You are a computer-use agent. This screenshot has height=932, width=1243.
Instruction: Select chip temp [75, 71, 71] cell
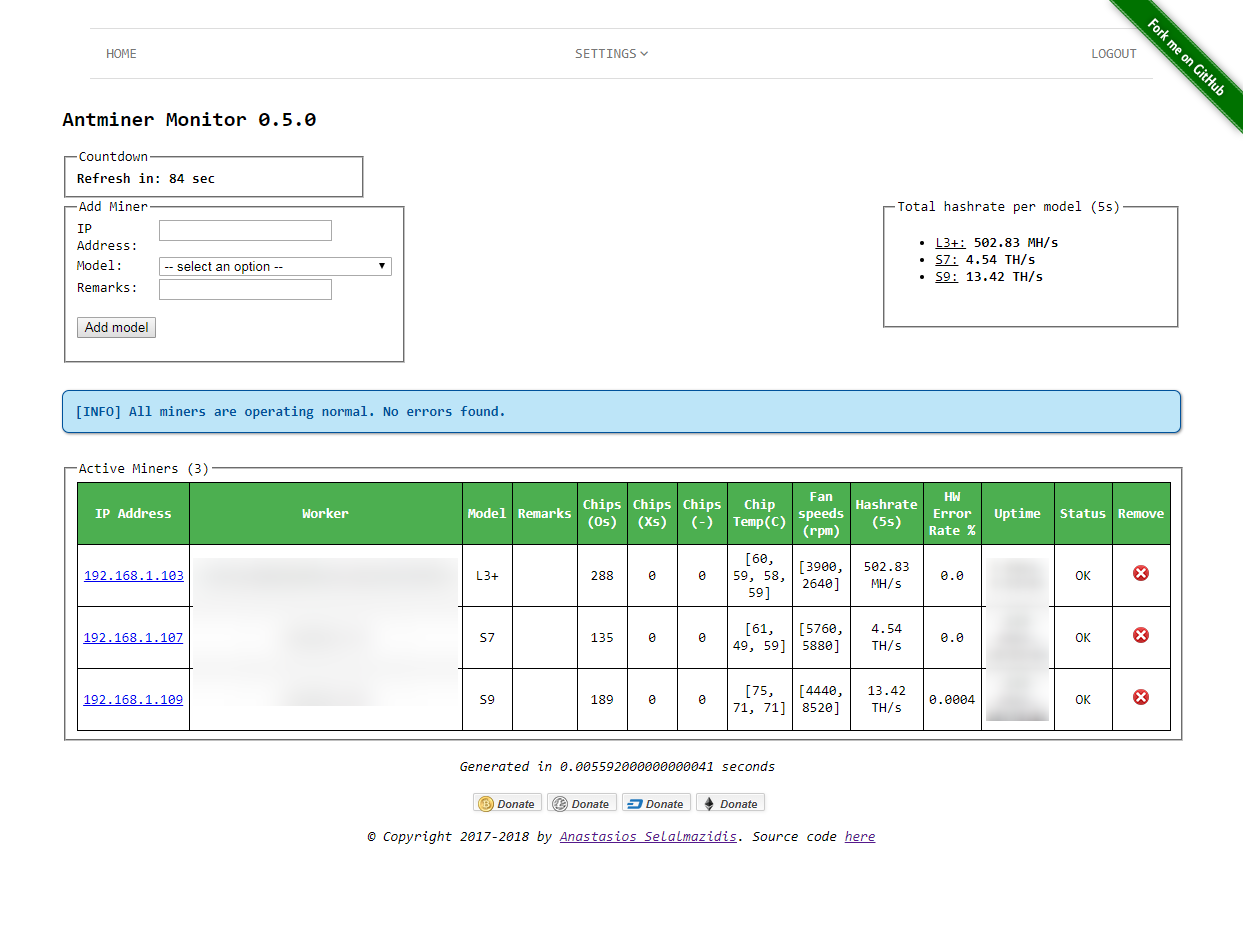(x=760, y=699)
